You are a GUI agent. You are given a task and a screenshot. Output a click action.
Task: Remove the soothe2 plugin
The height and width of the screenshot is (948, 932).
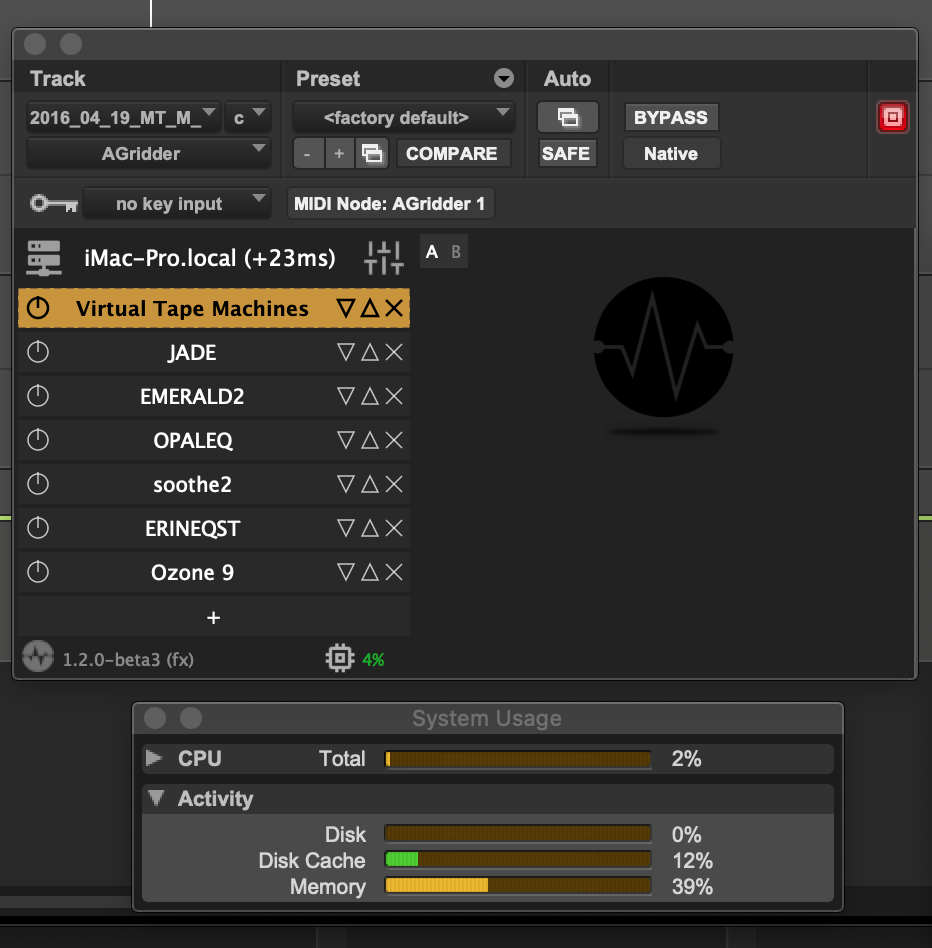tap(394, 484)
